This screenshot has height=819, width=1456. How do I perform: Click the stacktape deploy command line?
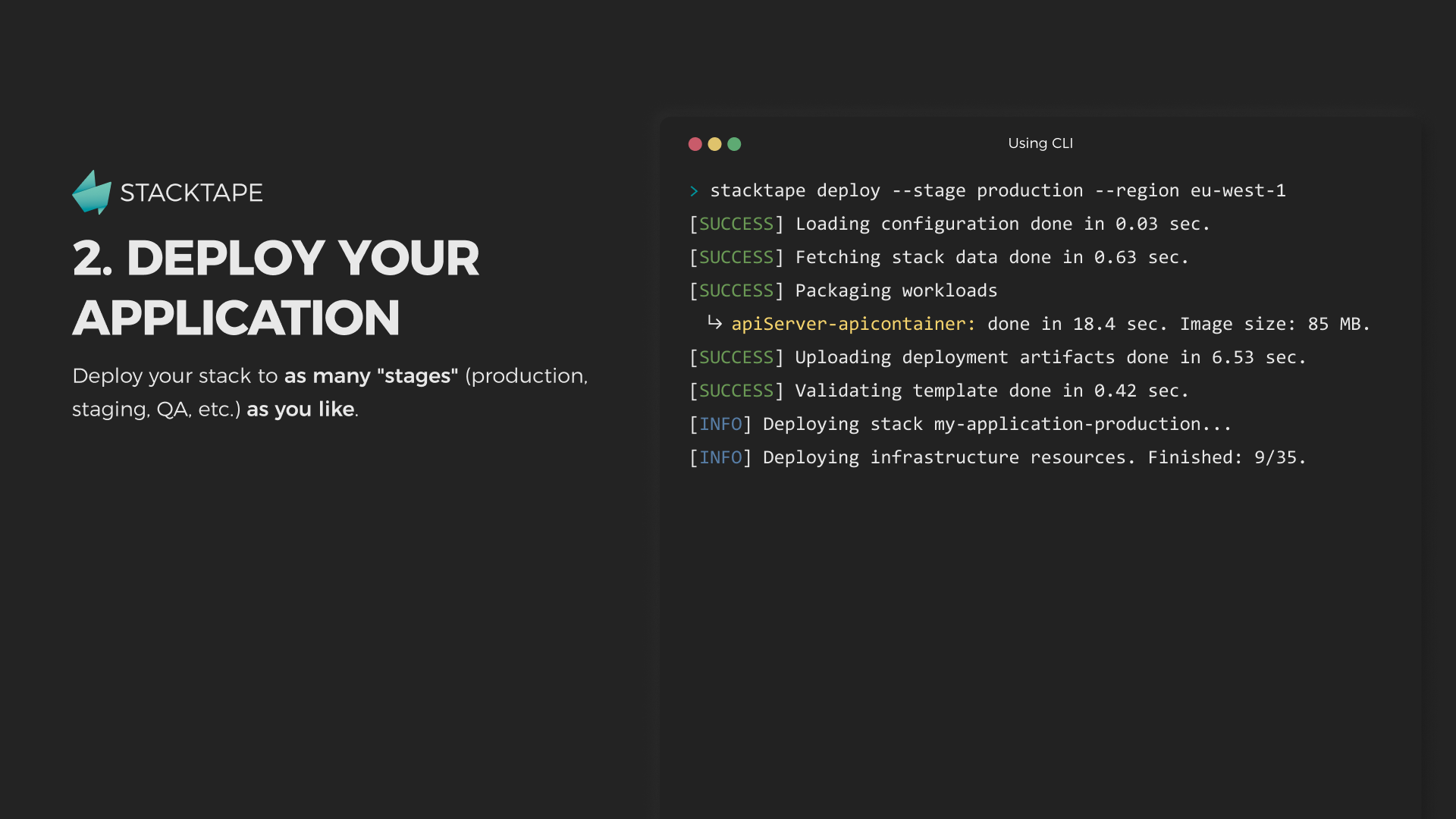click(x=997, y=191)
